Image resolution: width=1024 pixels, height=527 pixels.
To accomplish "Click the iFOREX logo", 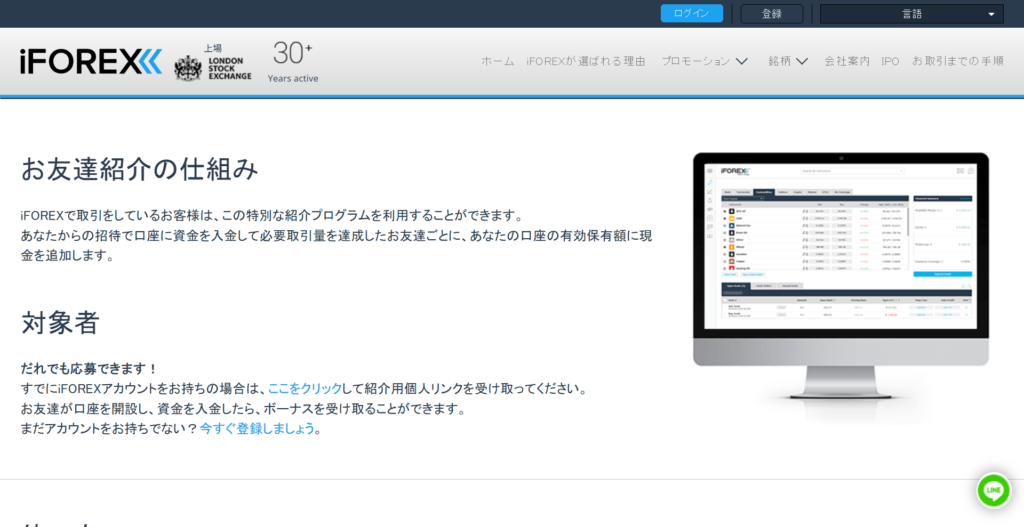I will tap(91, 62).
